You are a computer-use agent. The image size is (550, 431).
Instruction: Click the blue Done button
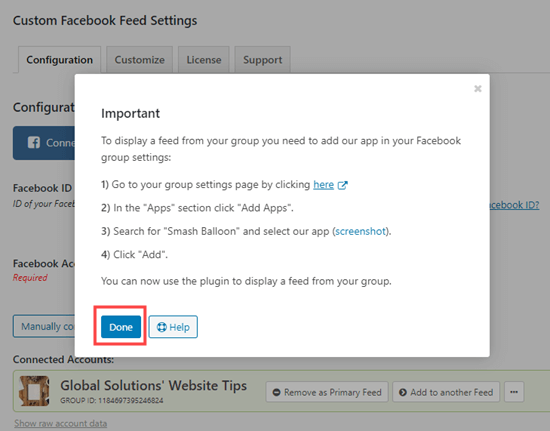tap(121, 327)
